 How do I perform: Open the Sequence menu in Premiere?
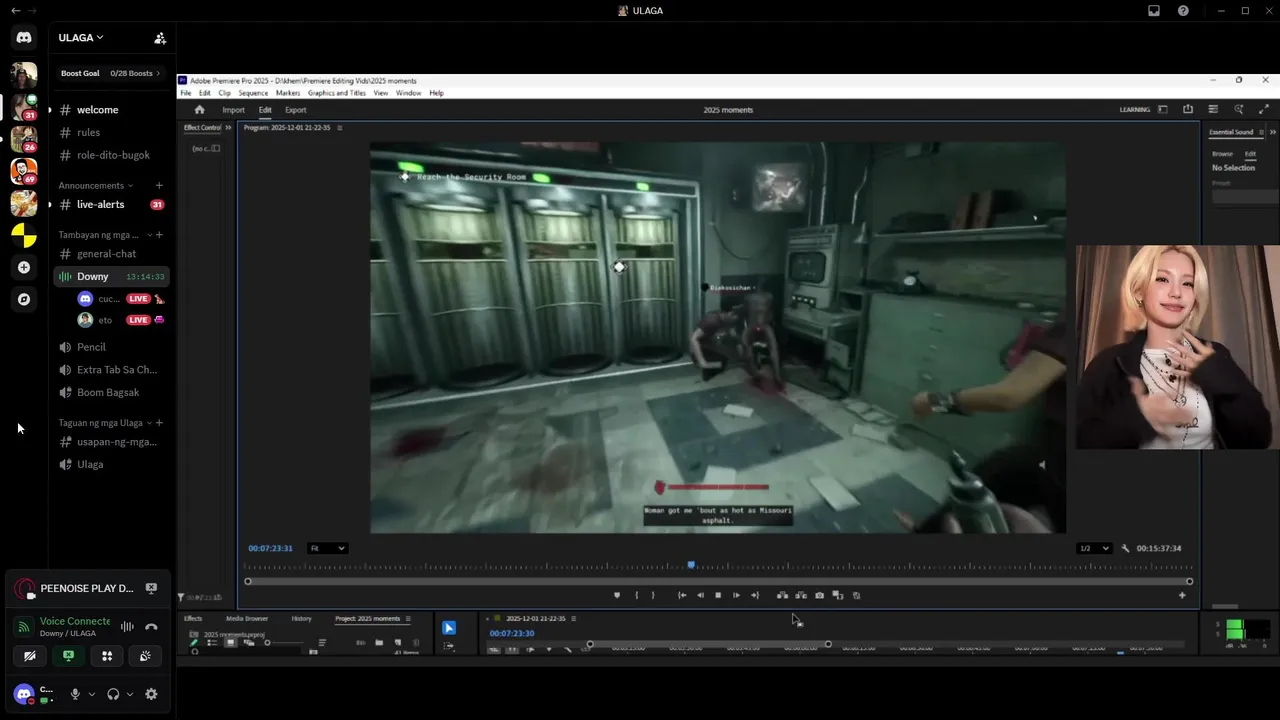click(253, 93)
